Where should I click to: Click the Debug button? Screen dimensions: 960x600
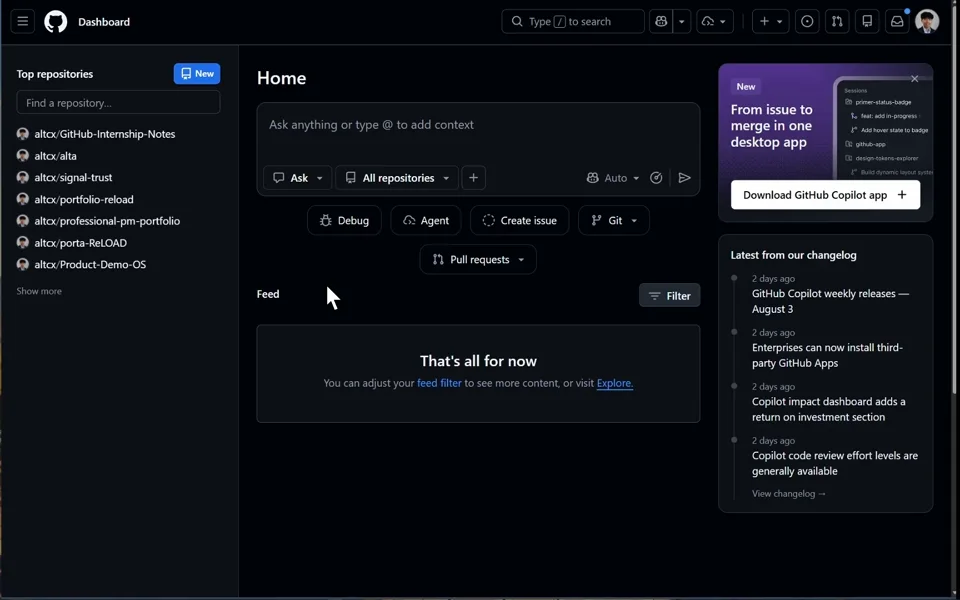pos(344,220)
